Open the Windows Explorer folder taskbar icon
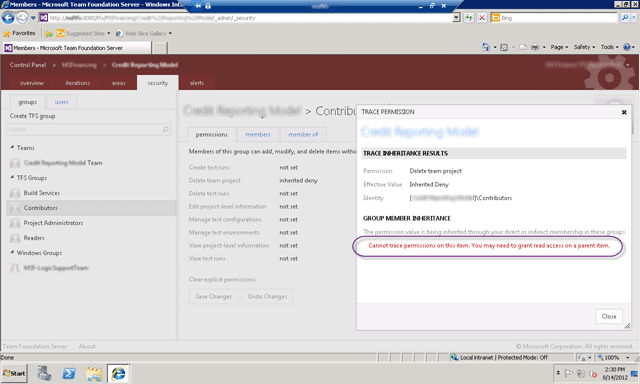640x384 pixels. 94,373
